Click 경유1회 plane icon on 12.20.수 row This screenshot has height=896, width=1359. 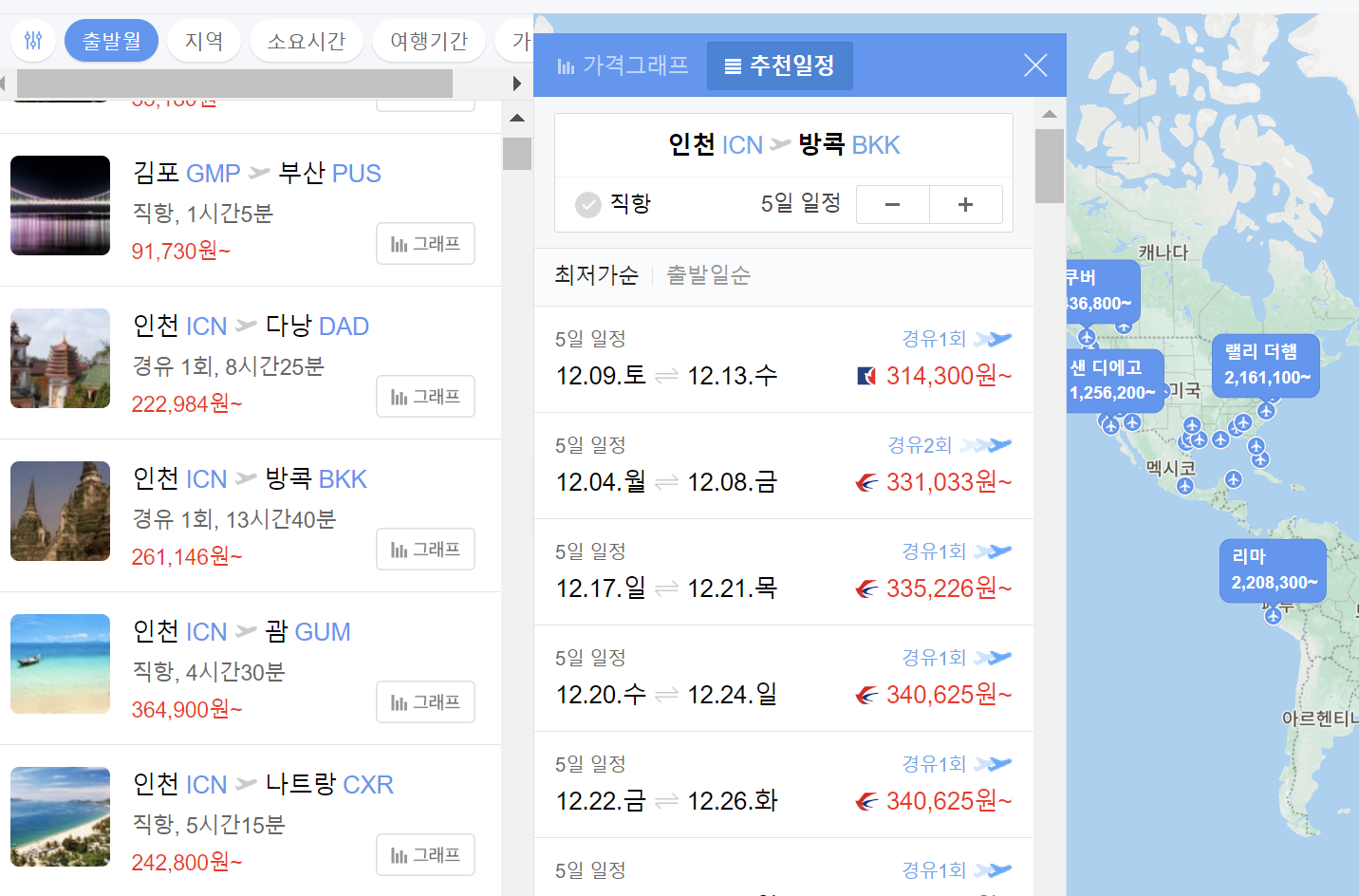pyautogui.click(x=993, y=658)
